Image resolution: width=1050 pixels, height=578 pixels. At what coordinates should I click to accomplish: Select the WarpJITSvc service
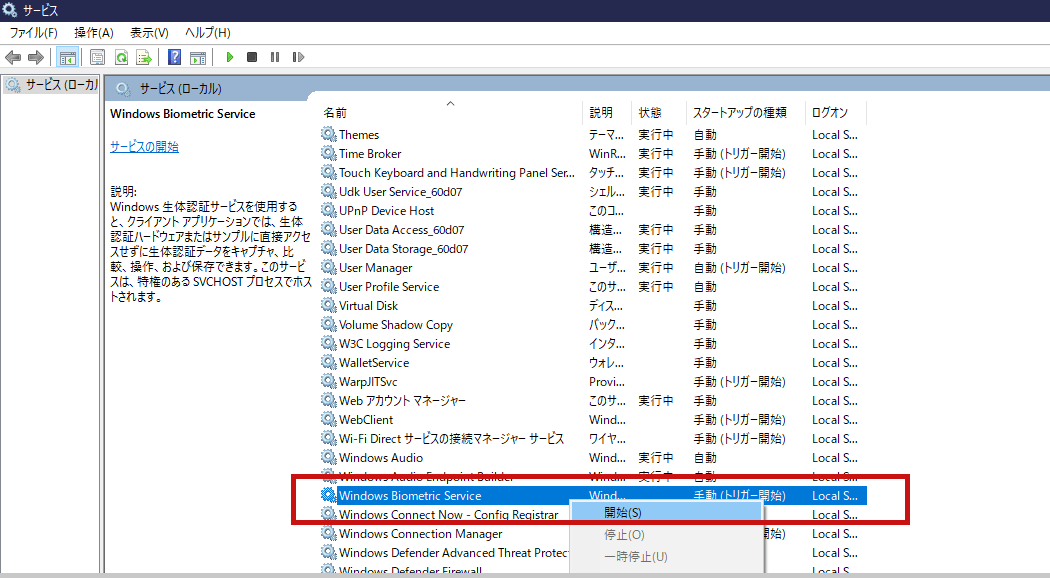593,382
